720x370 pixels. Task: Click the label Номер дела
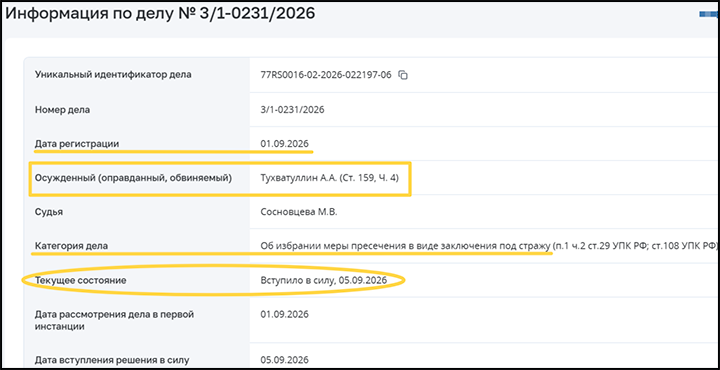pos(62,110)
